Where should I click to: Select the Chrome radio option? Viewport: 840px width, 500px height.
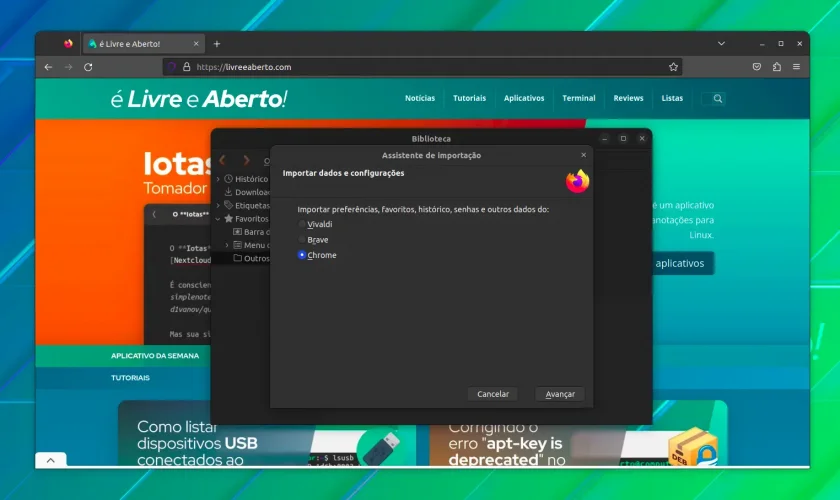point(317,255)
